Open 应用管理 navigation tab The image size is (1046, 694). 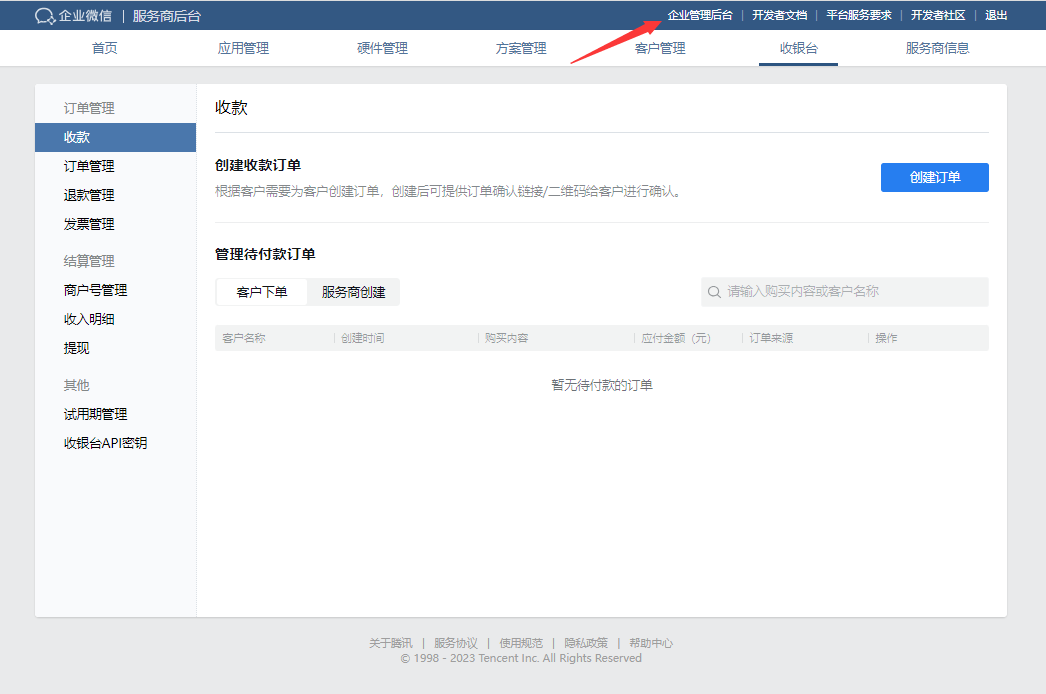coord(243,48)
